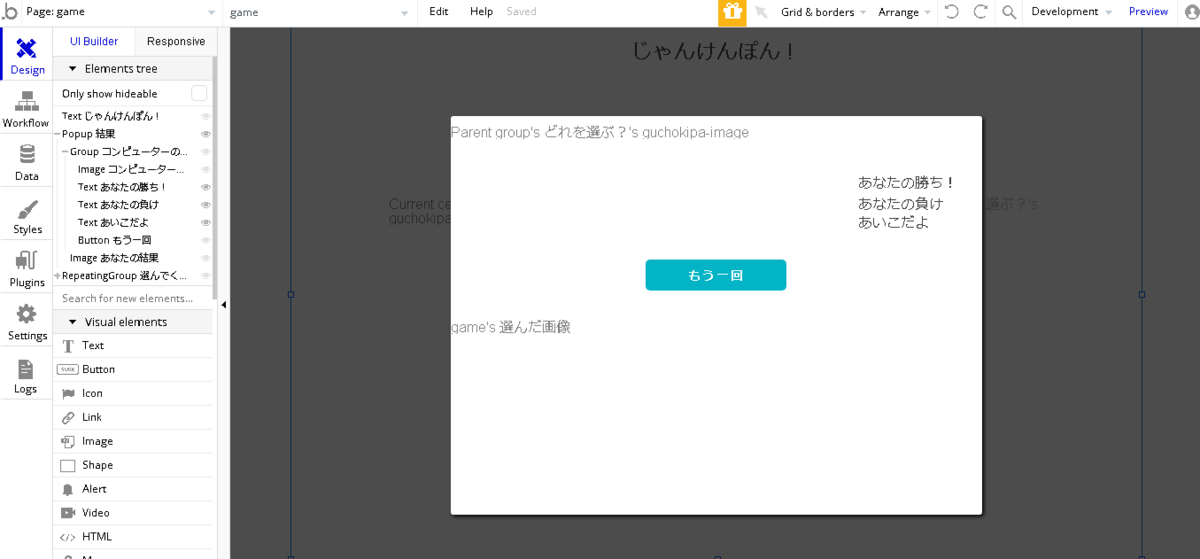
Task: Select Image あなたの結果 in elements tree
Action: [x=114, y=258]
